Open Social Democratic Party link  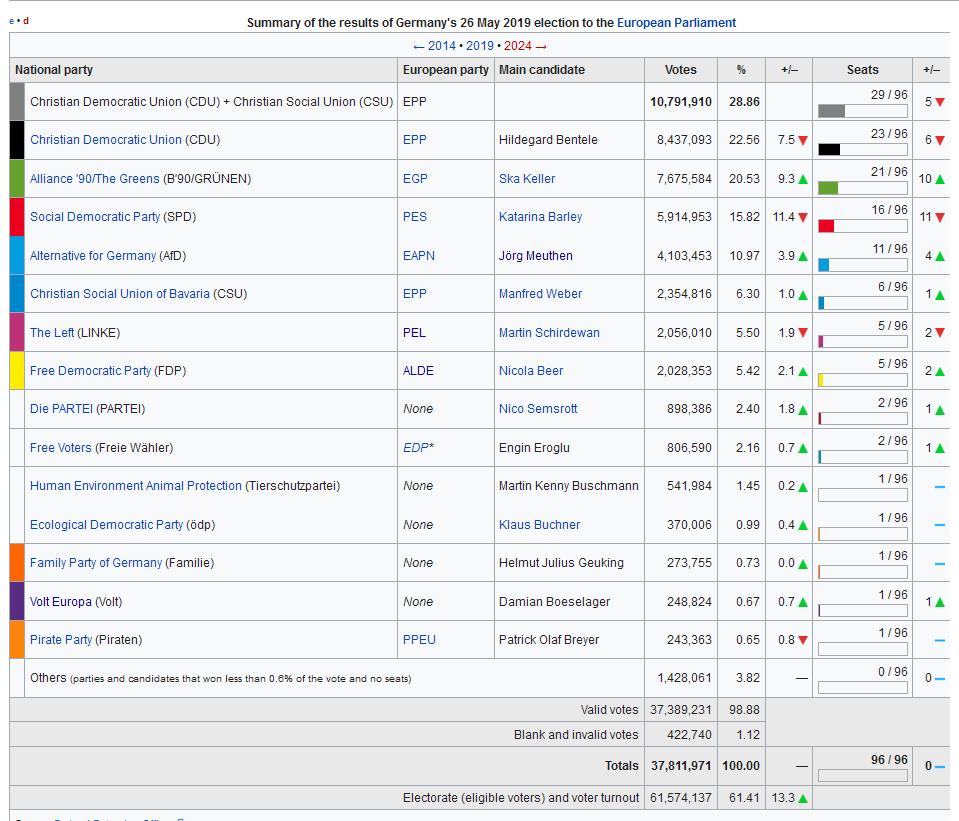tap(95, 217)
